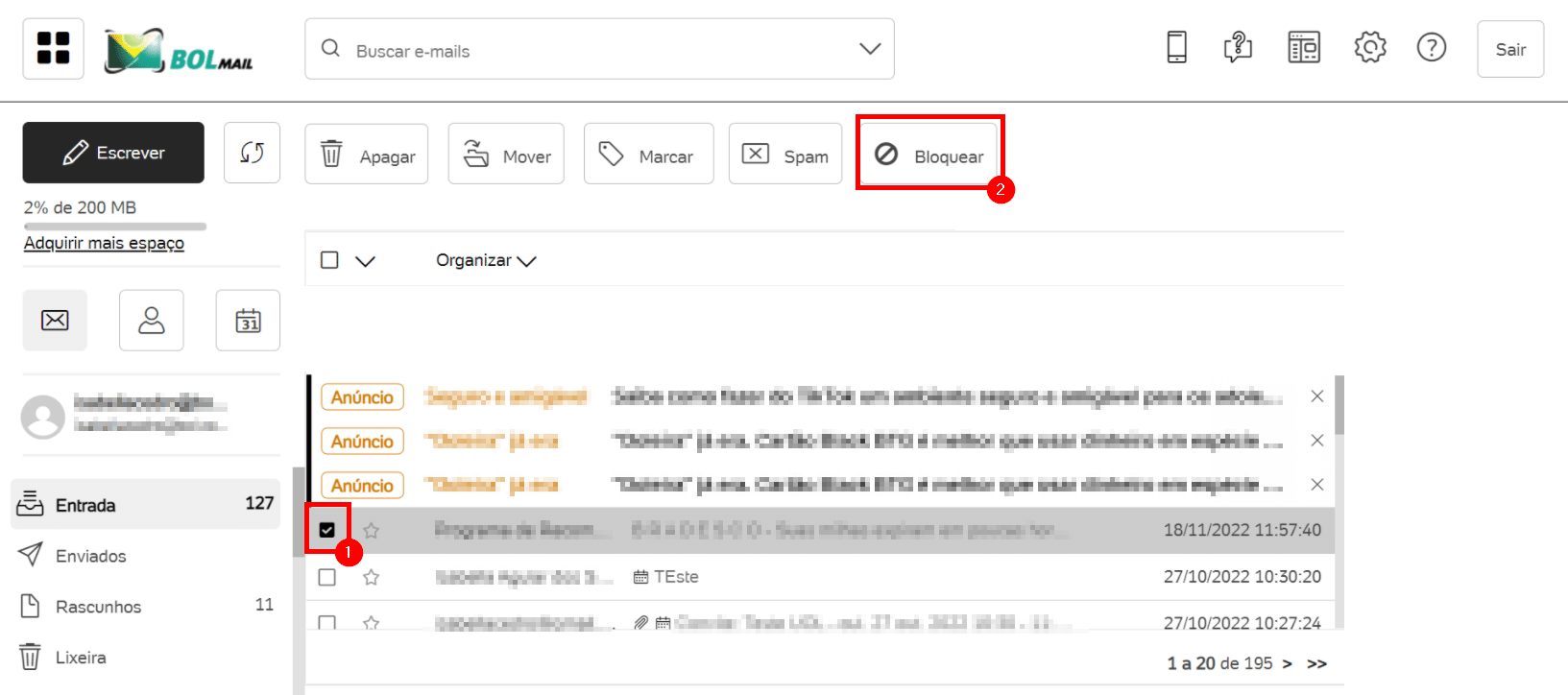Click the 2% de 200 MB storage text
Viewport: 1568px width, 695px height.
(x=80, y=207)
